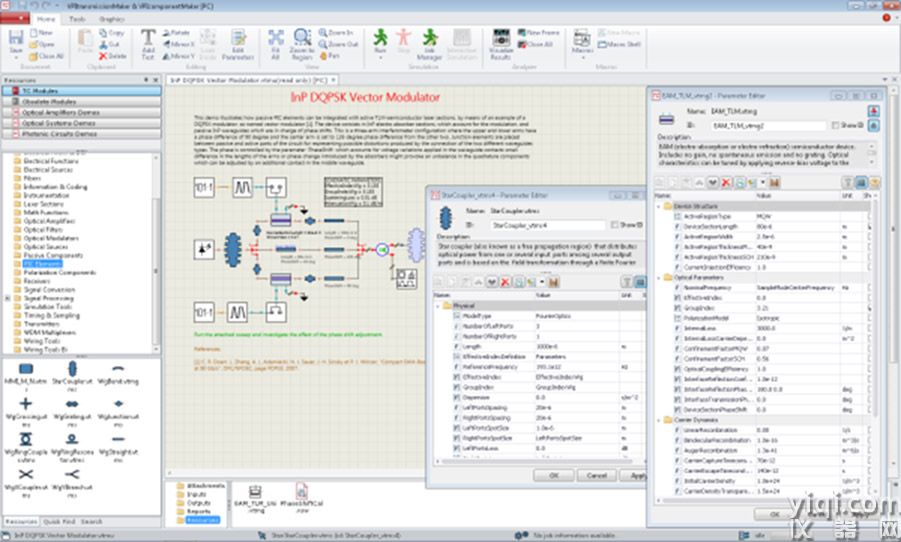This screenshot has width=901, height=542.
Task: Click the Paste icon in Clipboard group
Action: tap(85, 39)
